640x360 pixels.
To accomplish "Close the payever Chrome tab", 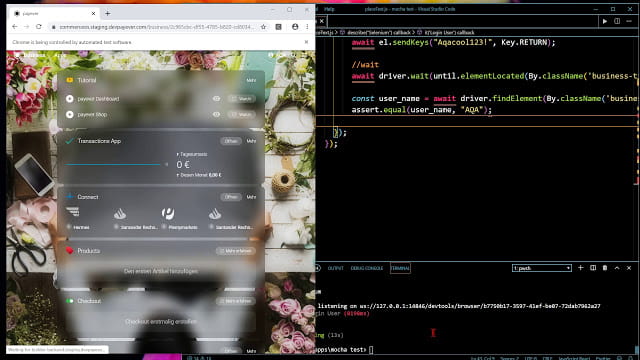I will (93, 13).
